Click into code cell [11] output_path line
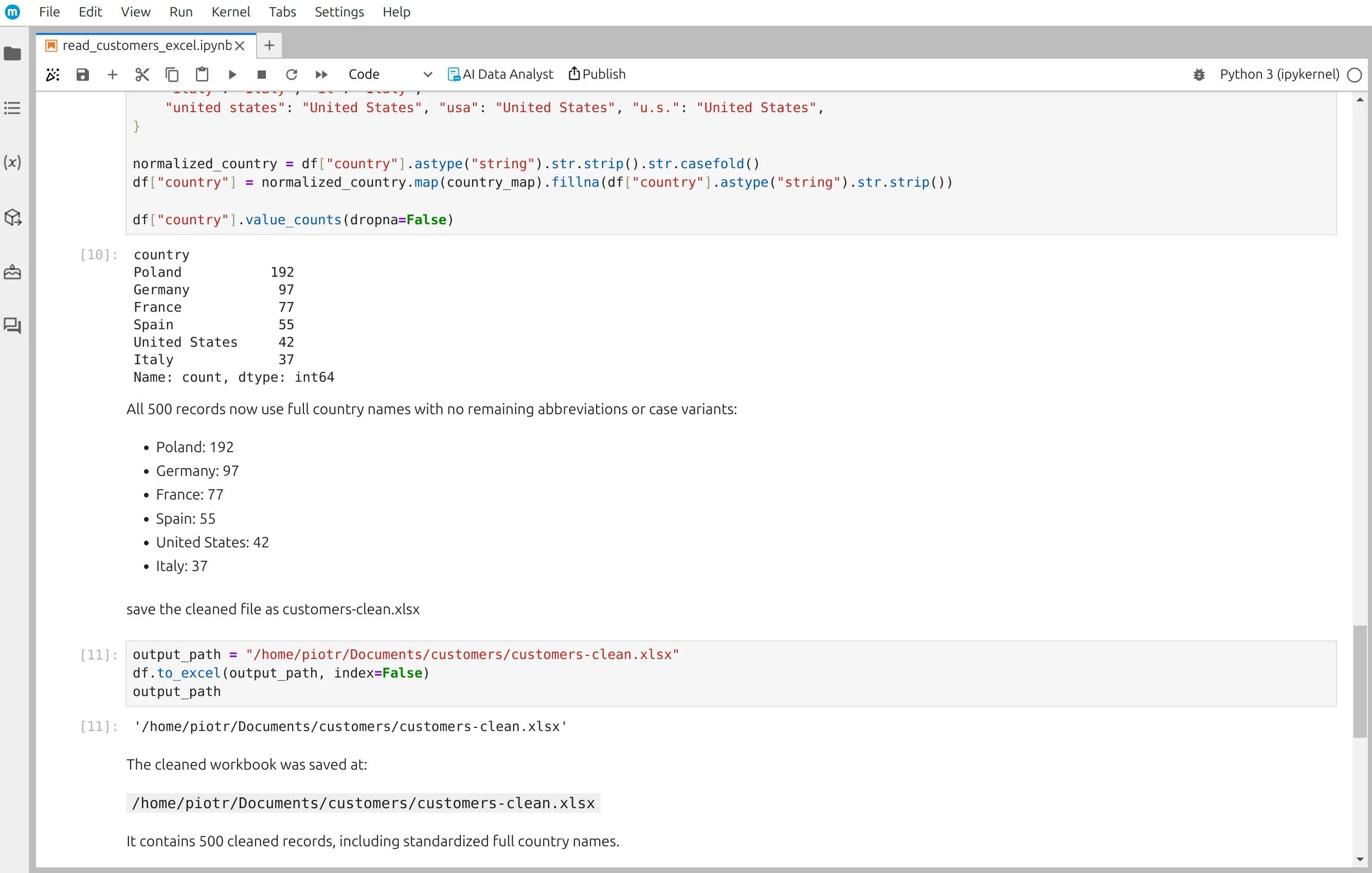 [406, 654]
